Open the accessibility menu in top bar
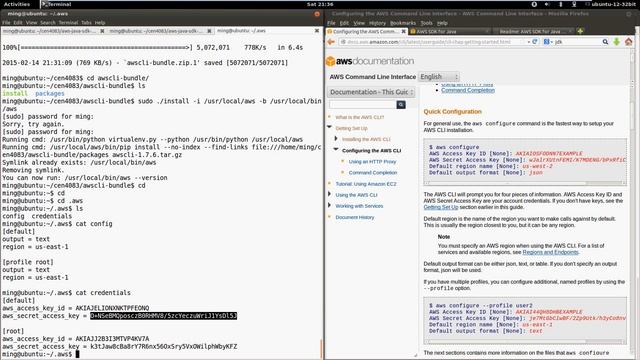Viewport: 640px width, 360px height. tap(534, 4)
